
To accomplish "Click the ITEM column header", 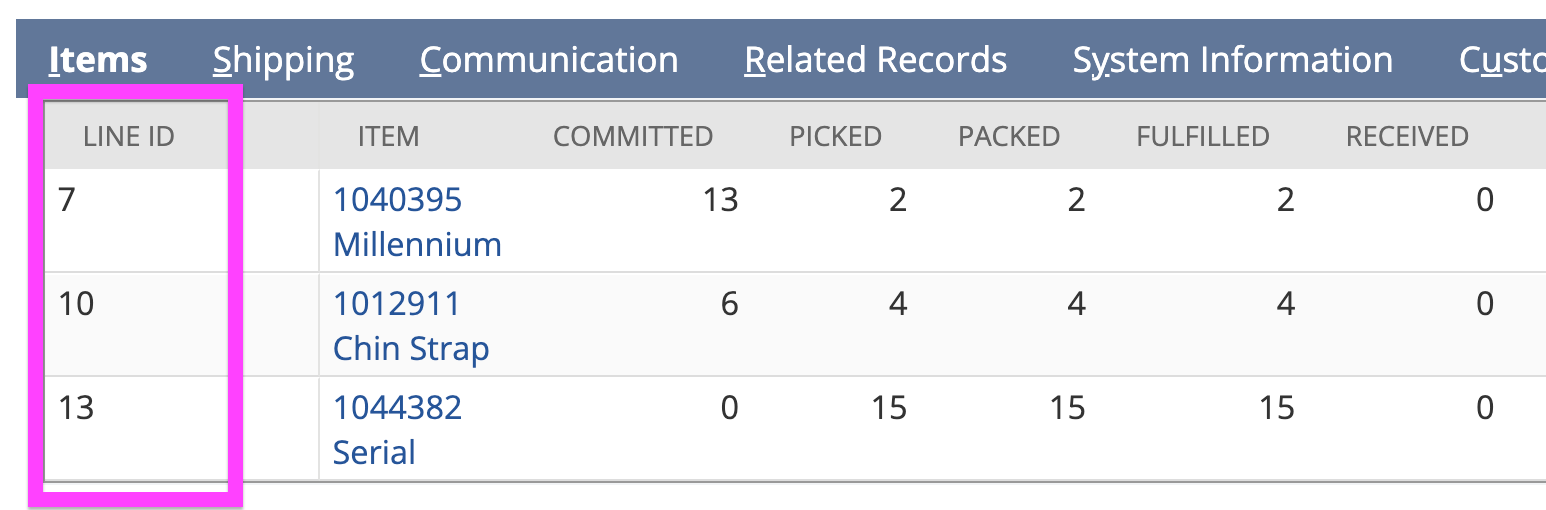I will point(388,136).
